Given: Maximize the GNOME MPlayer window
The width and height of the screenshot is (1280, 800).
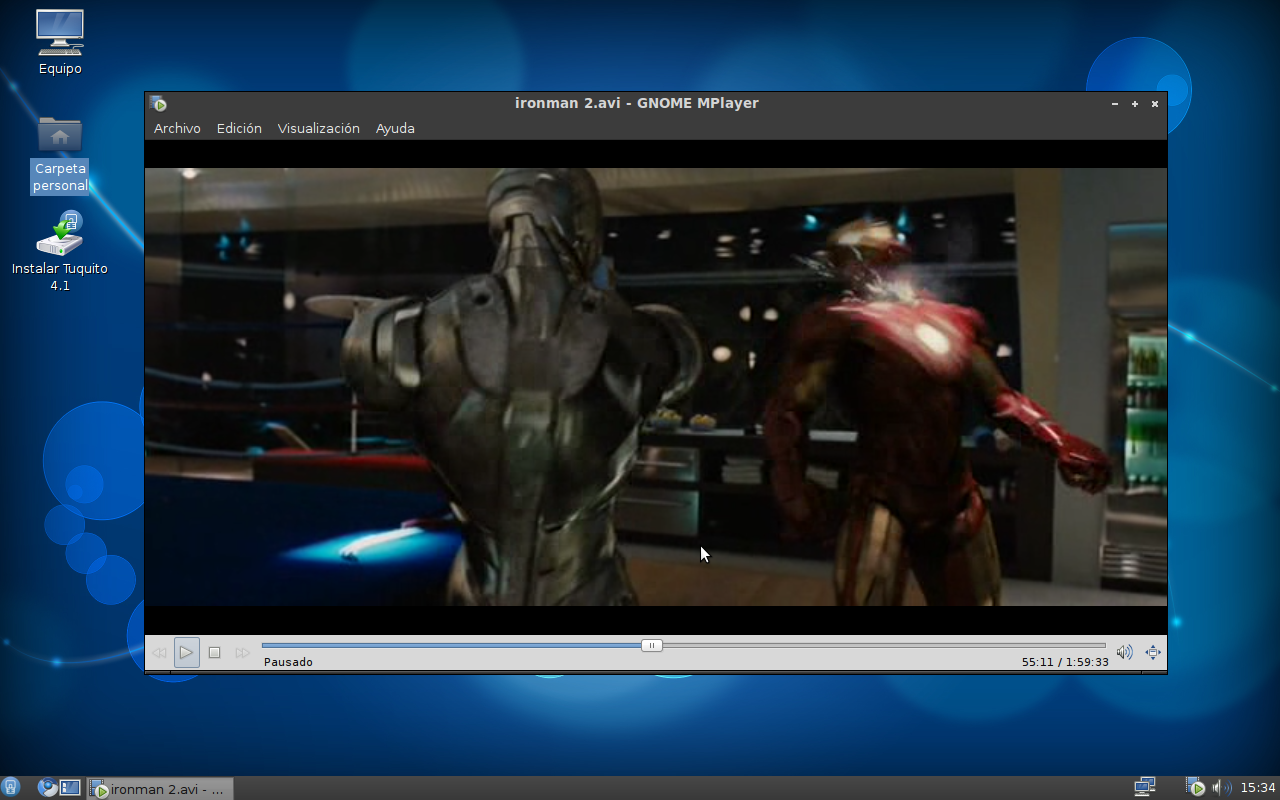Looking at the screenshot, I should point(1135,103).
